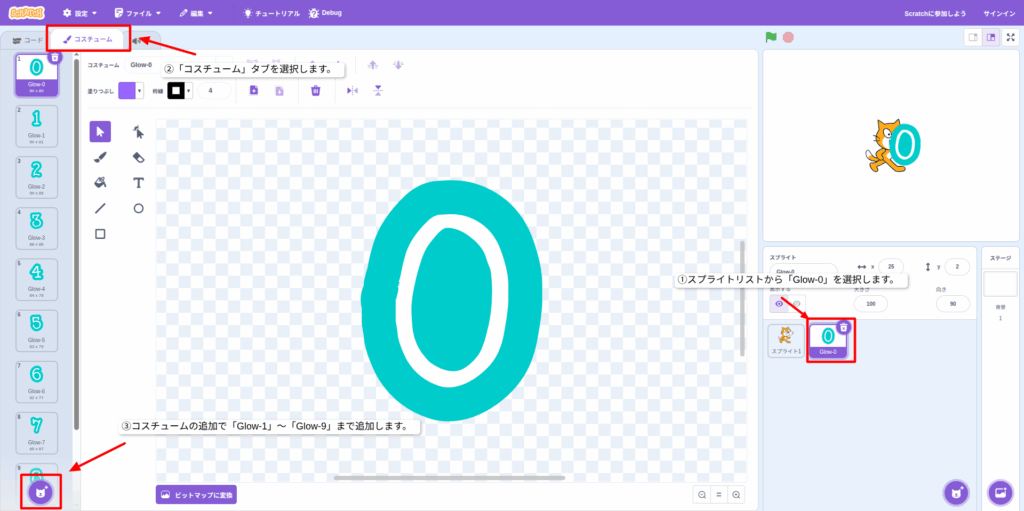
Task: Toggle sprite visibility with the eye icon
Action: [780, 303]
